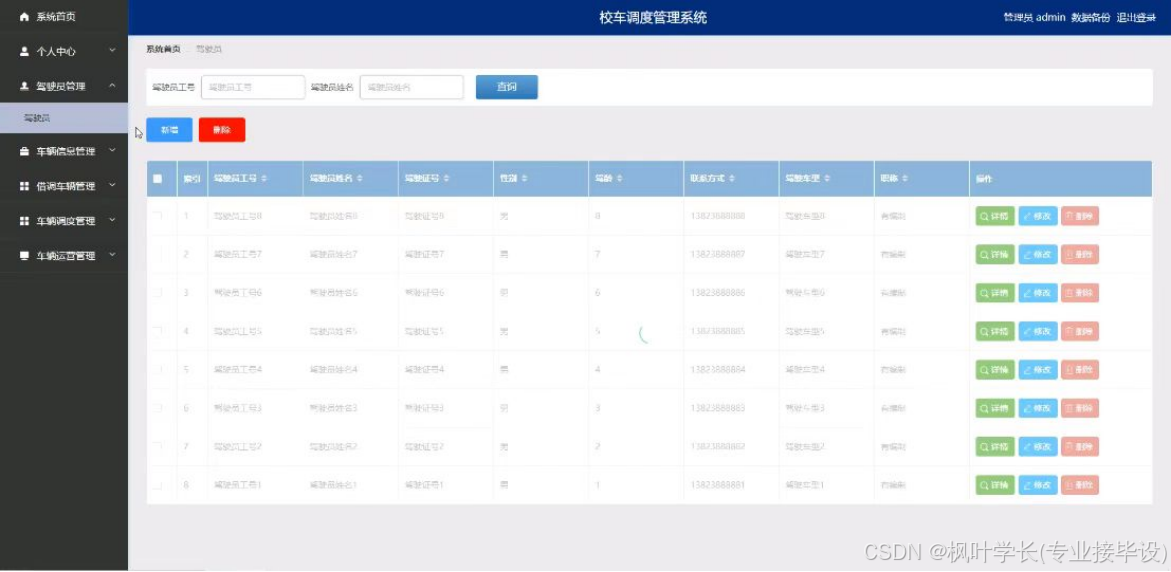1171x572 pixels.
Task: Expand the 借调车辆管理 menu chevron
Action: [x=112, y=185]
